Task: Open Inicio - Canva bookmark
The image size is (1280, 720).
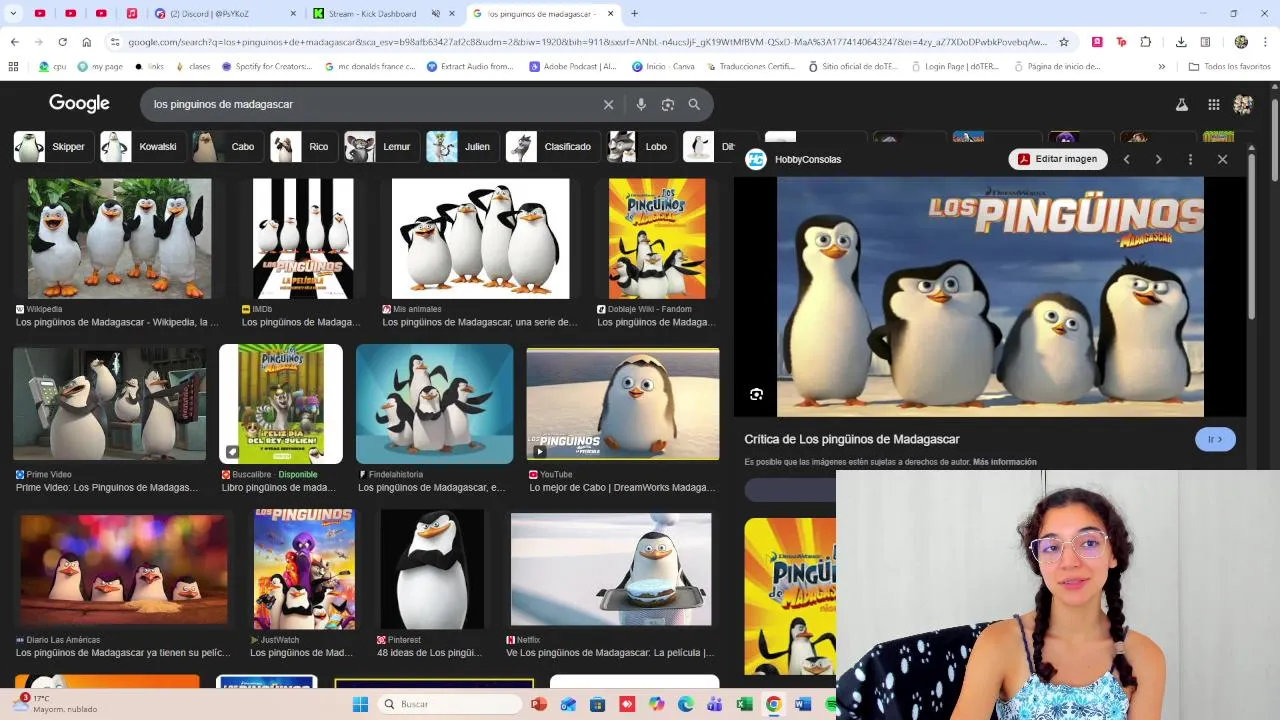Action: (x=663, y=67)
